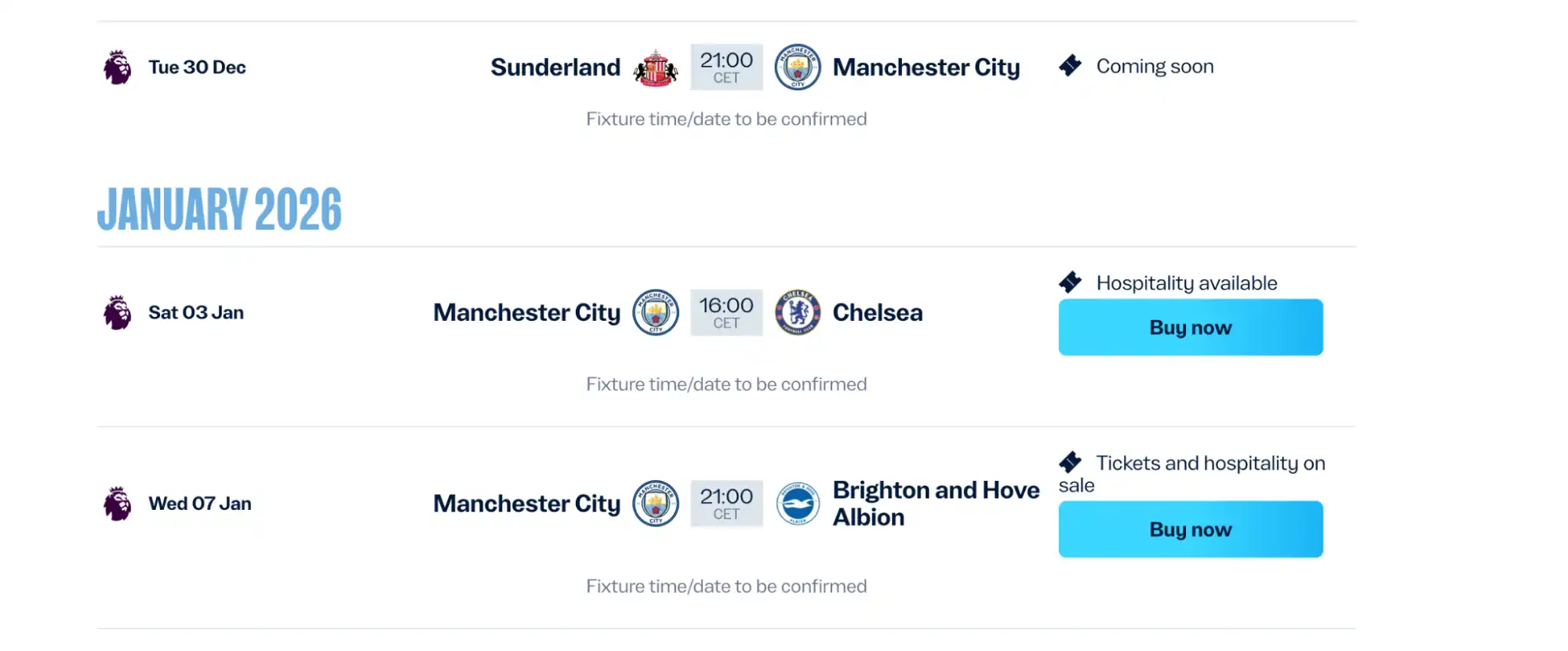
Task: Select the Chelsea club crest
Action: [797, 312]
